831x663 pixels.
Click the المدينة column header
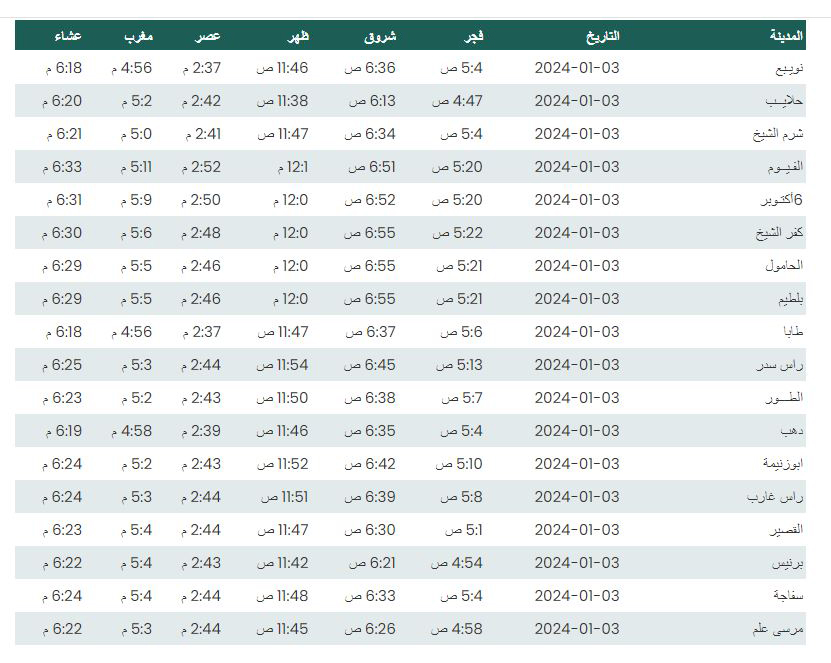786,36
